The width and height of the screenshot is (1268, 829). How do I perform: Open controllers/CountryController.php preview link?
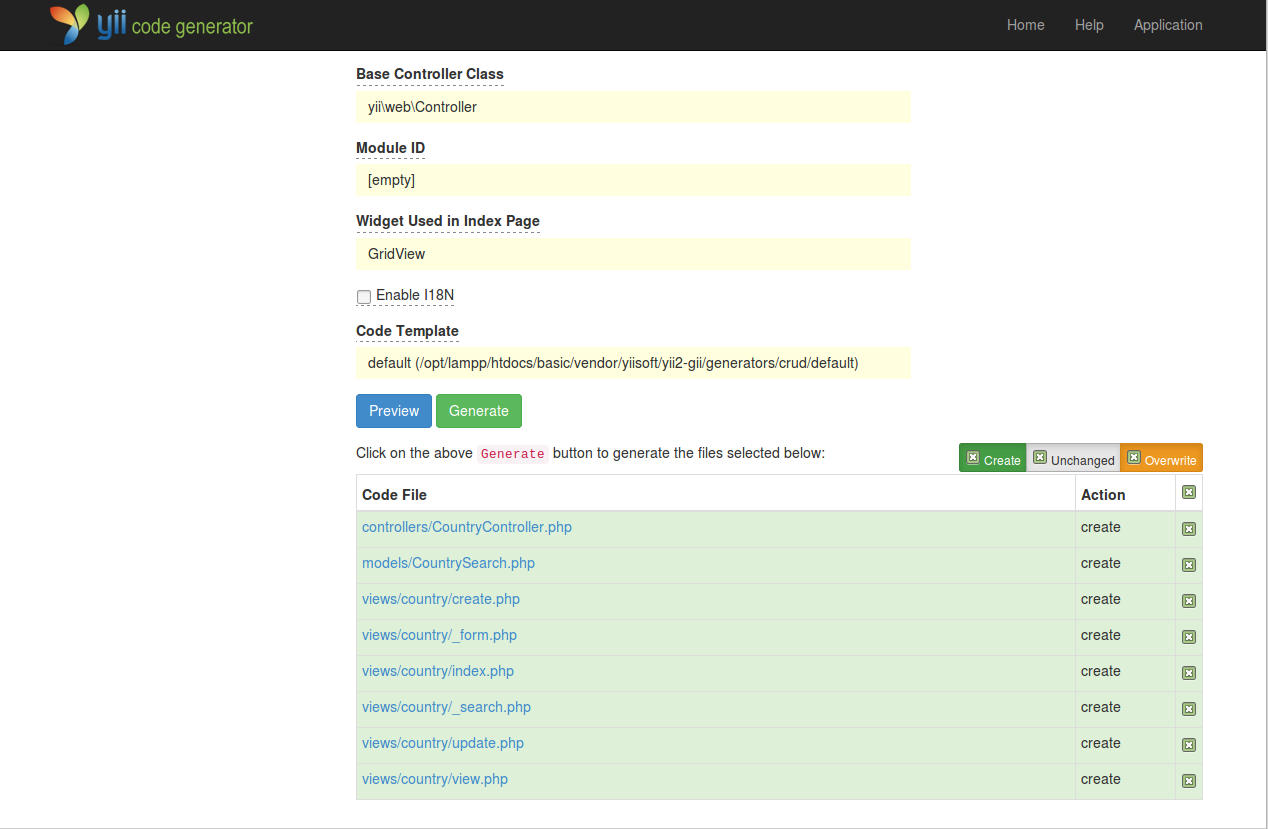pyautogui.click(x=467, y=527)
